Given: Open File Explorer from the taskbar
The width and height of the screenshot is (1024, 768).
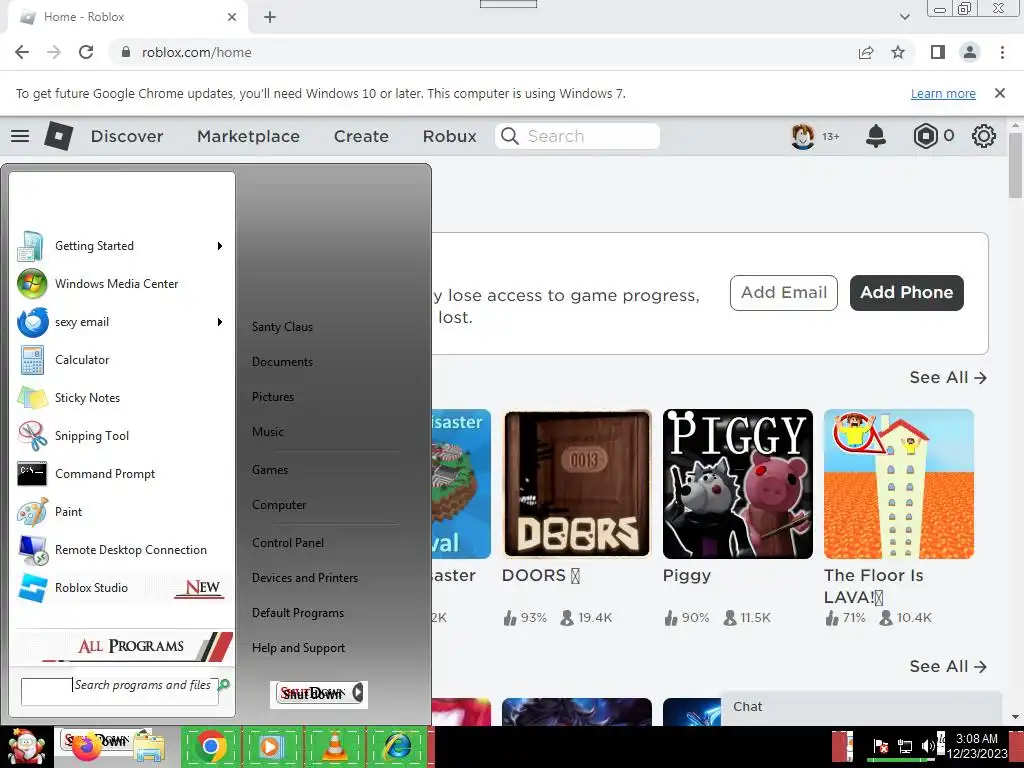Looking at the screenshot, I should click(149, 748).
